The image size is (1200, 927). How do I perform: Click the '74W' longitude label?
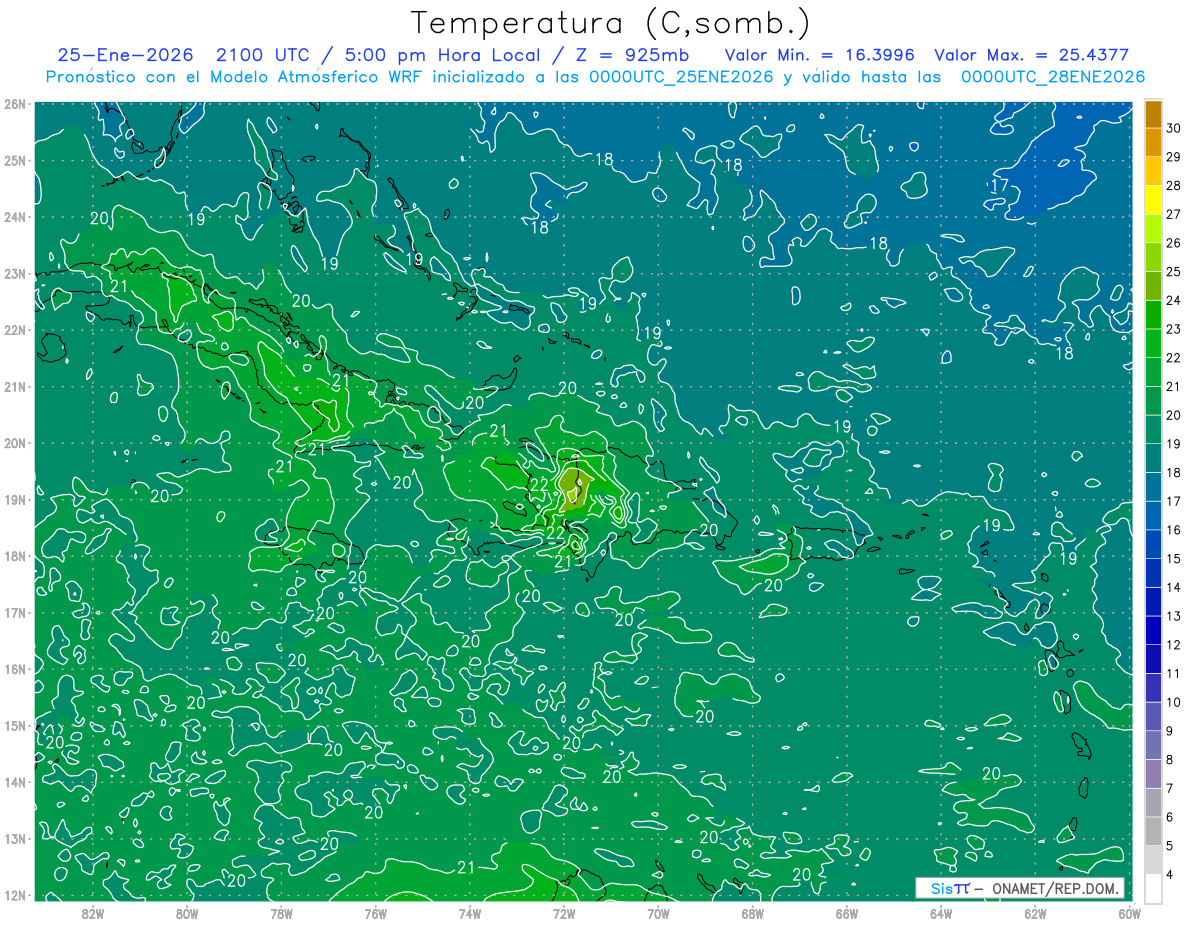[469, 912]
